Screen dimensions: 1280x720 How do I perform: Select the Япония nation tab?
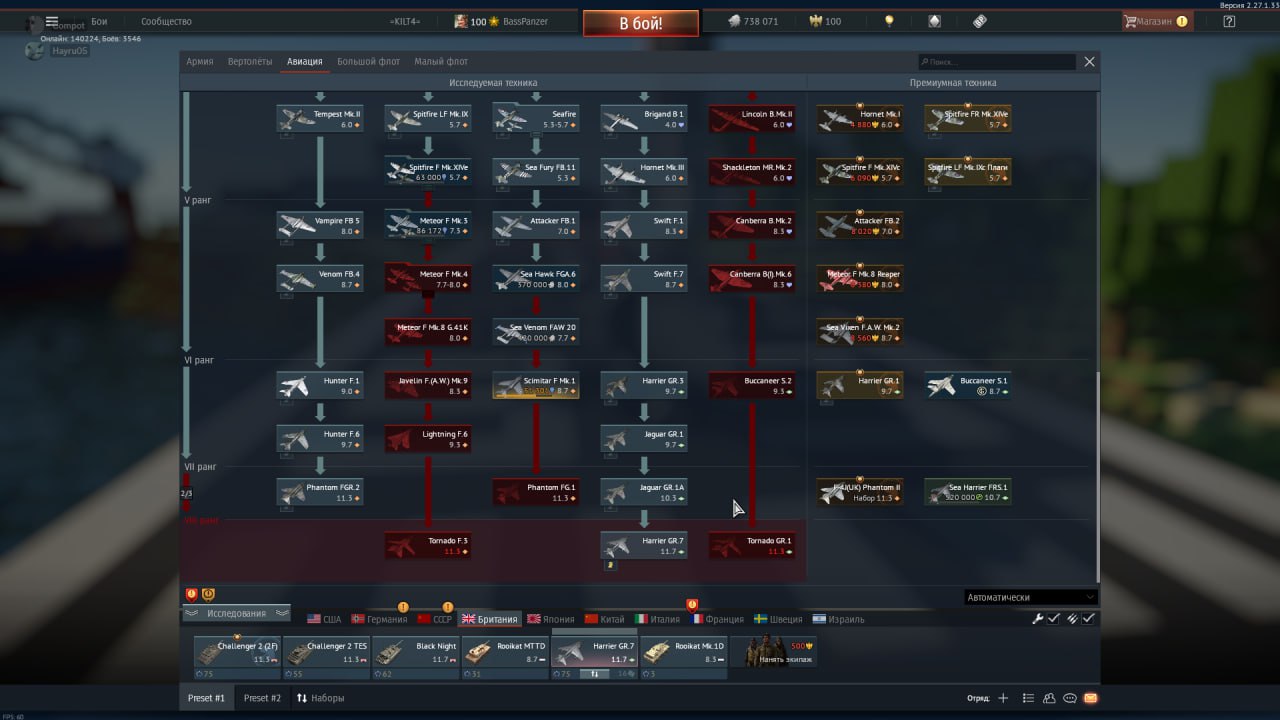point(551,619)
